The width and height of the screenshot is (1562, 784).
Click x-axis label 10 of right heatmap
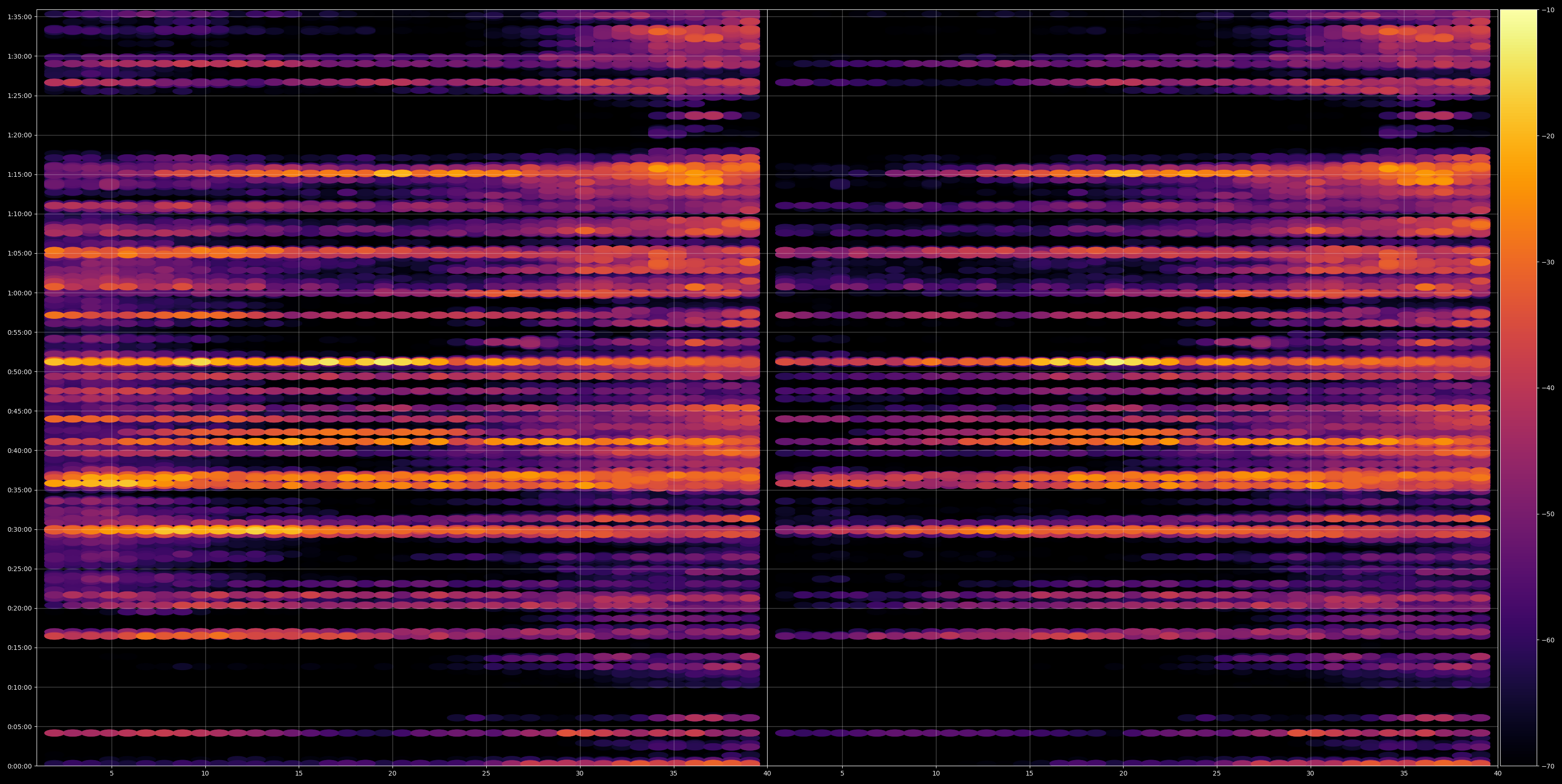click(x=936, y=774)
